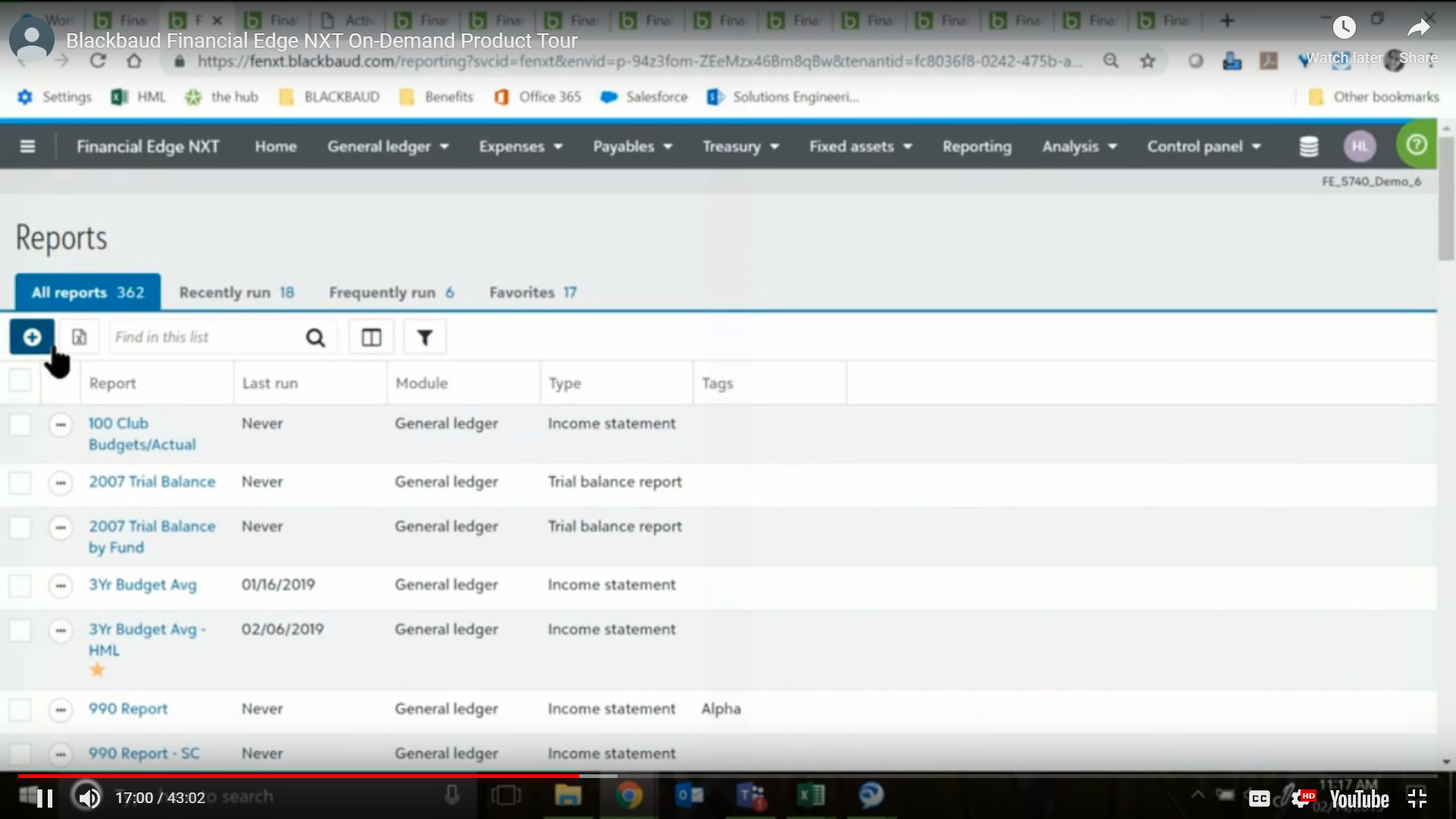Check the 100 Club Budgets/Actual row checkbox
The width and height of the screenshot is (1456, 819).
pyautogui.click(x=20, y=424)
